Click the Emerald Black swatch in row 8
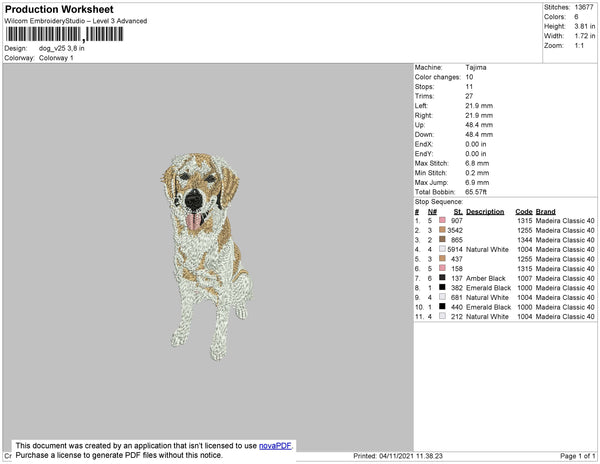The height and width of the screenshot is (464, 600). click(442, 287)
